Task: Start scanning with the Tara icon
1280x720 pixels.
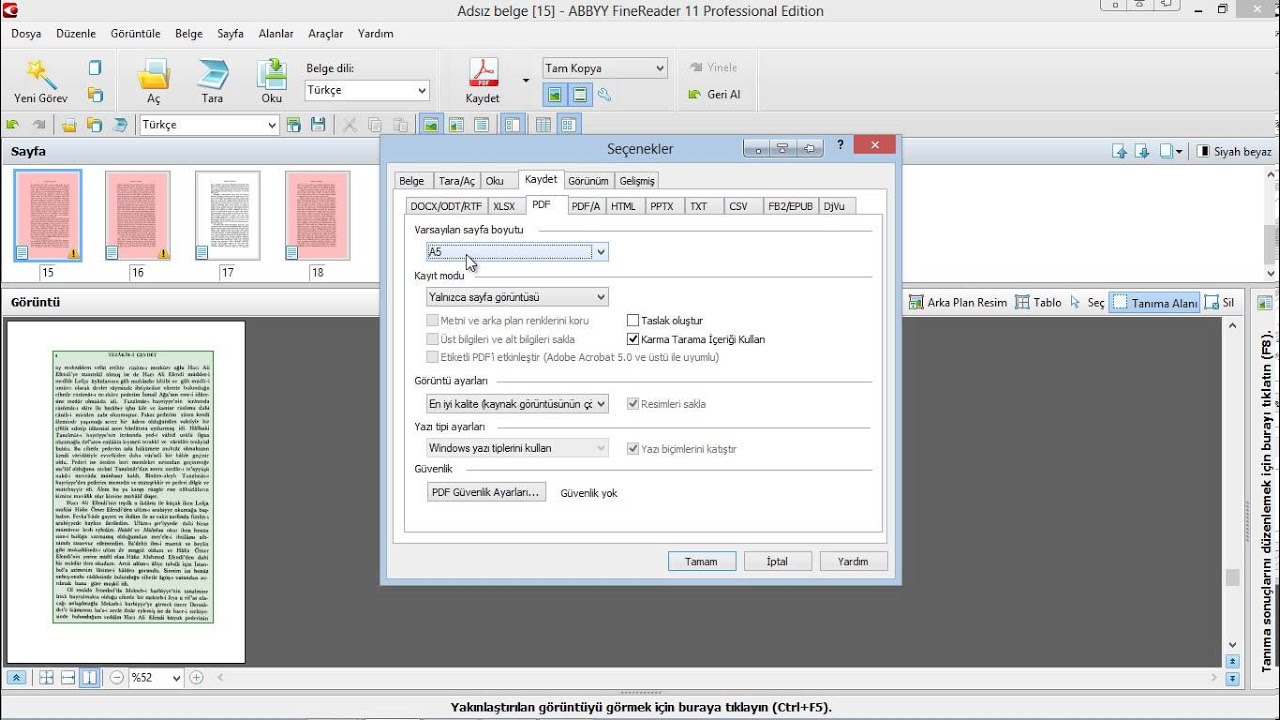Action: (213, 75)
